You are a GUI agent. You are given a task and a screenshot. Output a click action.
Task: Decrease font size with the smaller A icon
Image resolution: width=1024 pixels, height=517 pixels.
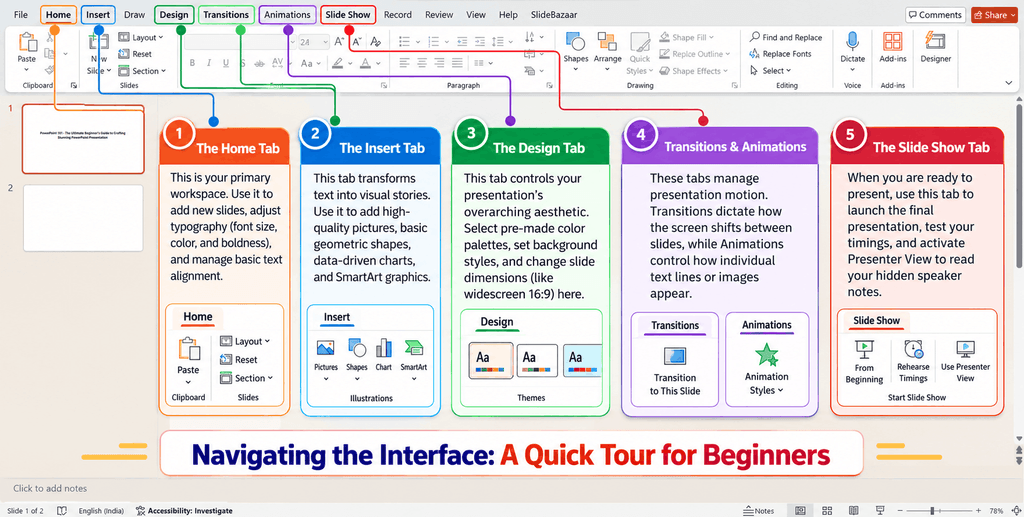click(x=357, y=41)
